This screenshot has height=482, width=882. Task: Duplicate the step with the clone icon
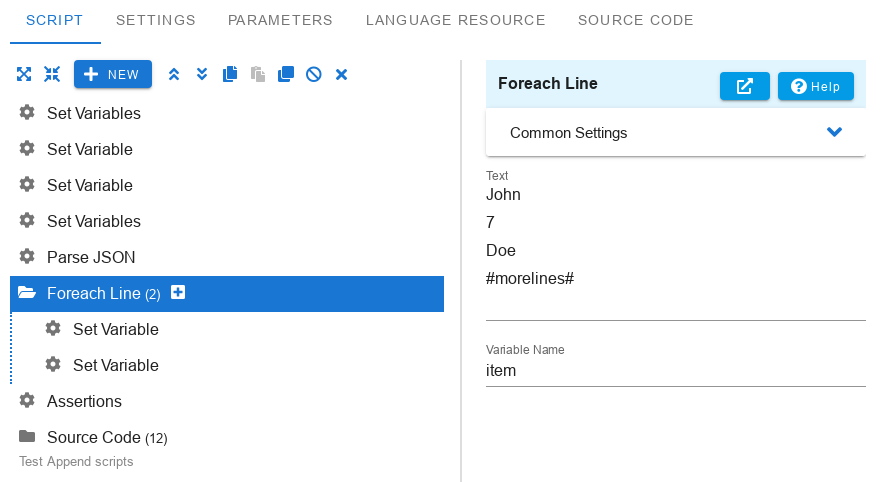286,74
